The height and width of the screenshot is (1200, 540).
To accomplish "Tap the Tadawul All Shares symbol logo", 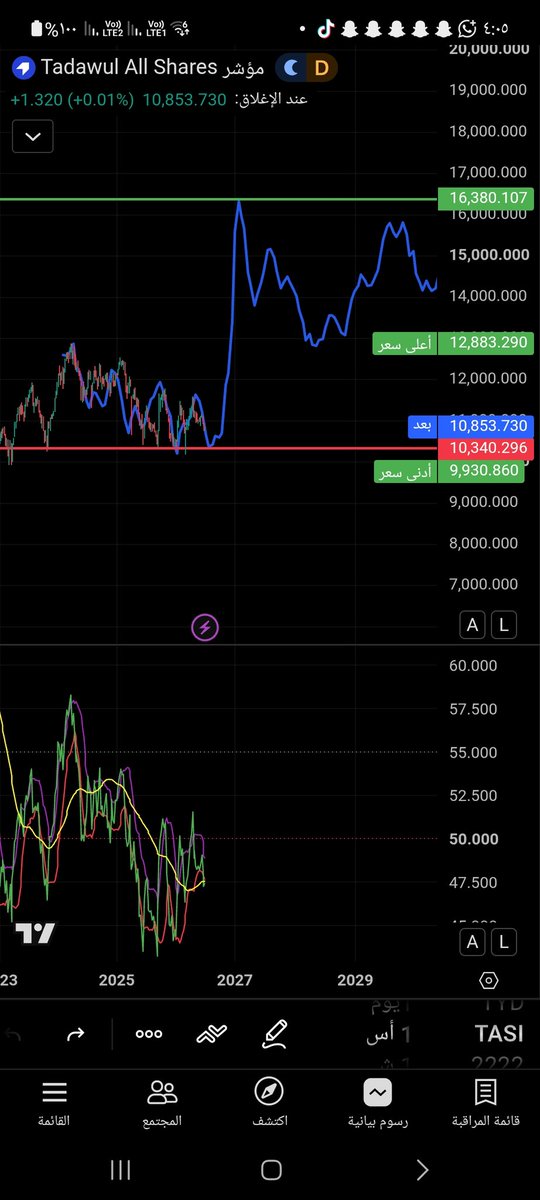I will click(23, 68).
